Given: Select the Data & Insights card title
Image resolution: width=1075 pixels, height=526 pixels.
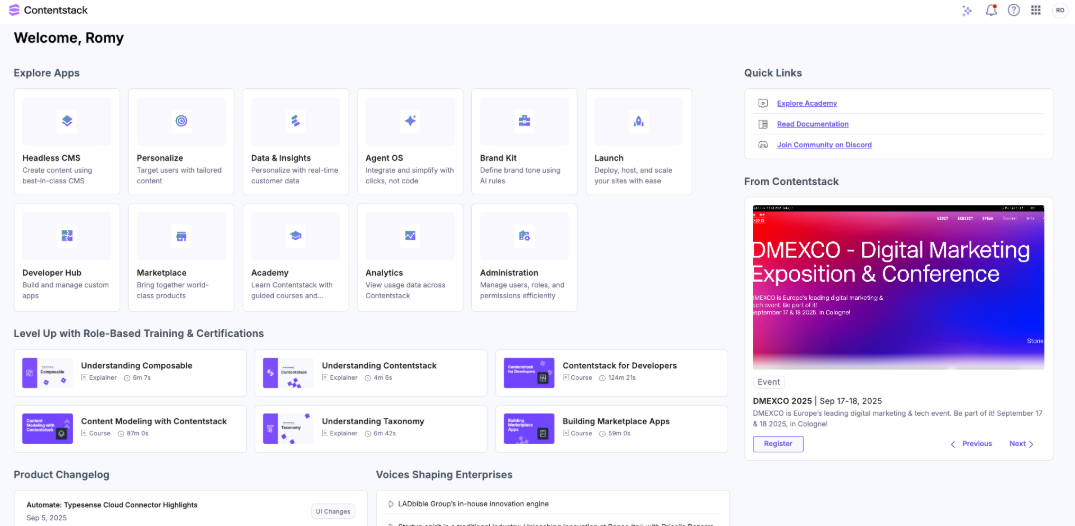Looking at the screenshot, I should (280, 158).
